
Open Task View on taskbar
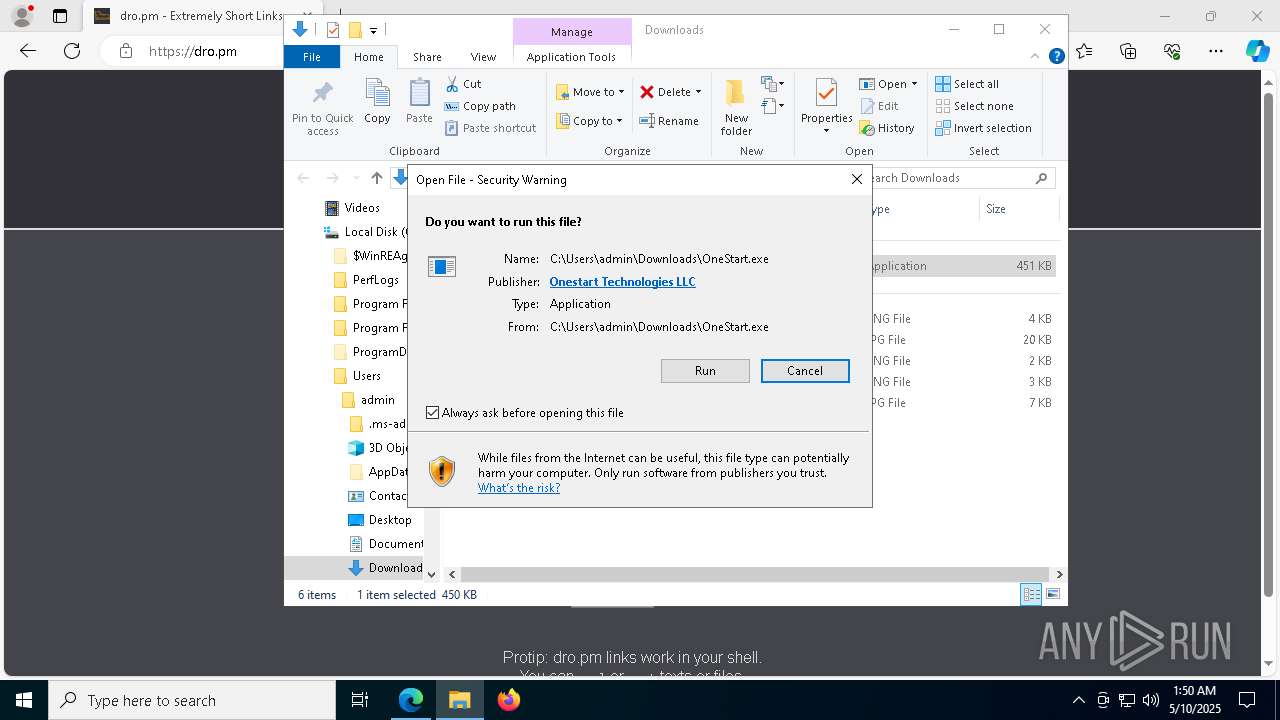(x=360, y=700)
